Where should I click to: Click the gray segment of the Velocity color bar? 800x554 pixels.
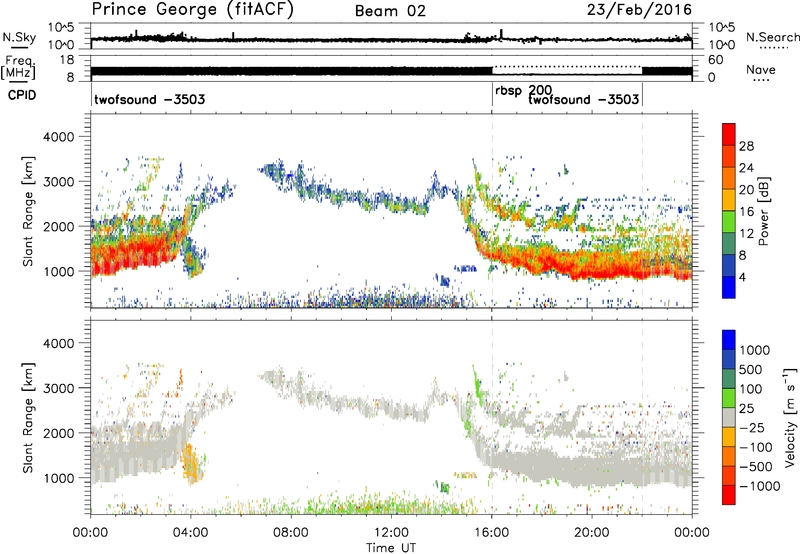point(729,417)
